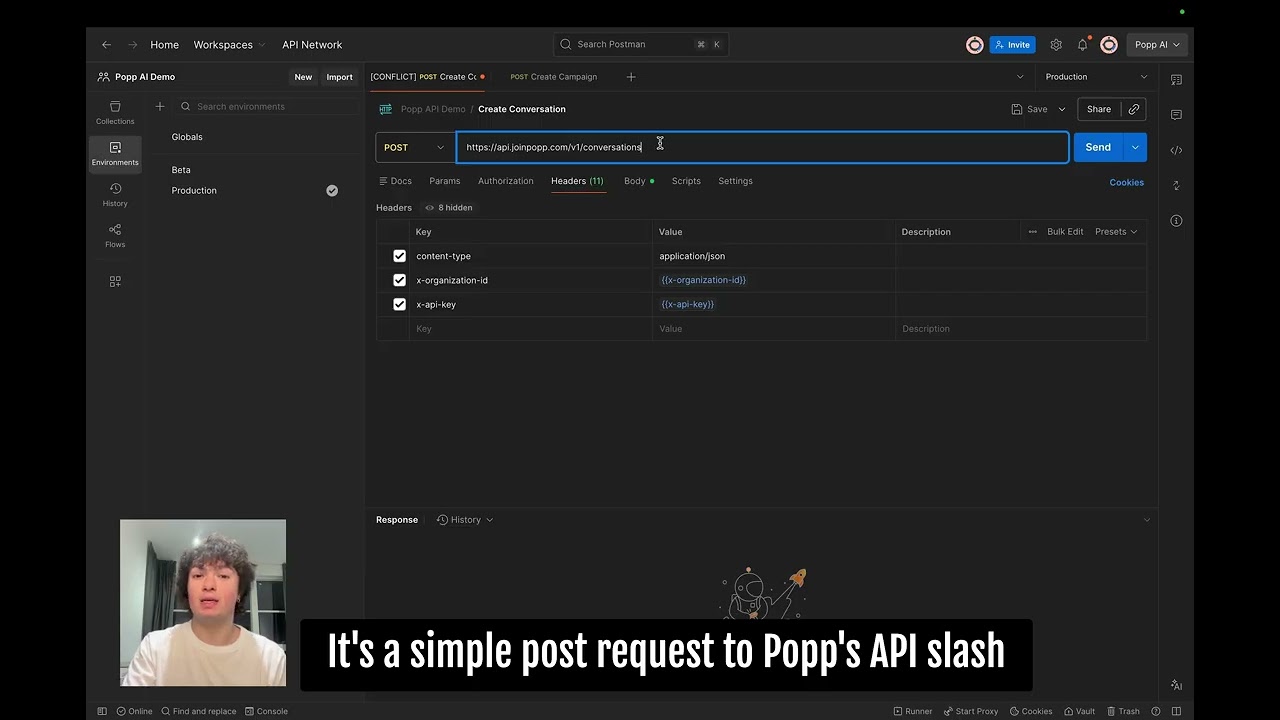Switch to the Body tab

pyautogui.click(x=638, y=181)
